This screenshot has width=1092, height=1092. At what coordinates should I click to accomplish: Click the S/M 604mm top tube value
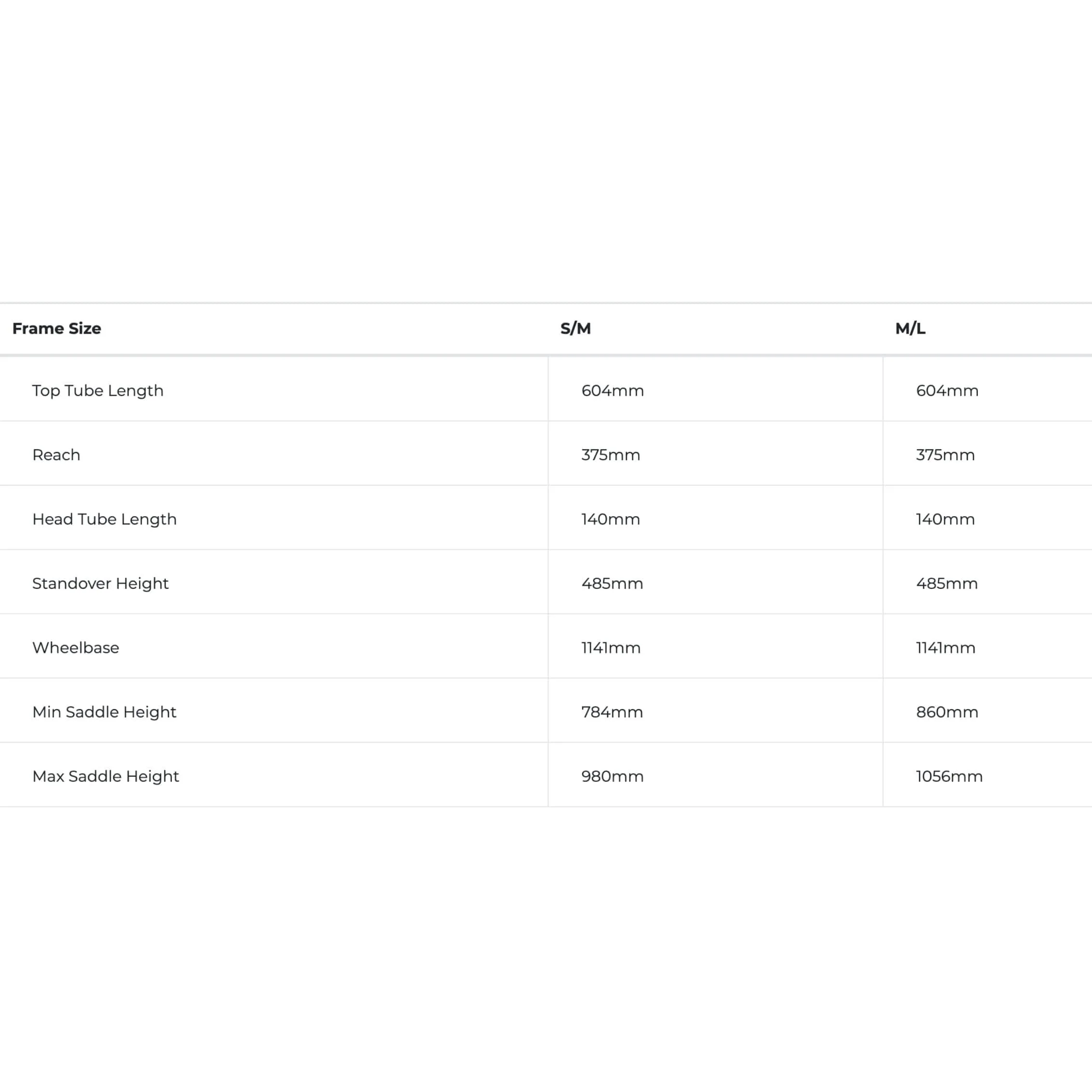613,390
